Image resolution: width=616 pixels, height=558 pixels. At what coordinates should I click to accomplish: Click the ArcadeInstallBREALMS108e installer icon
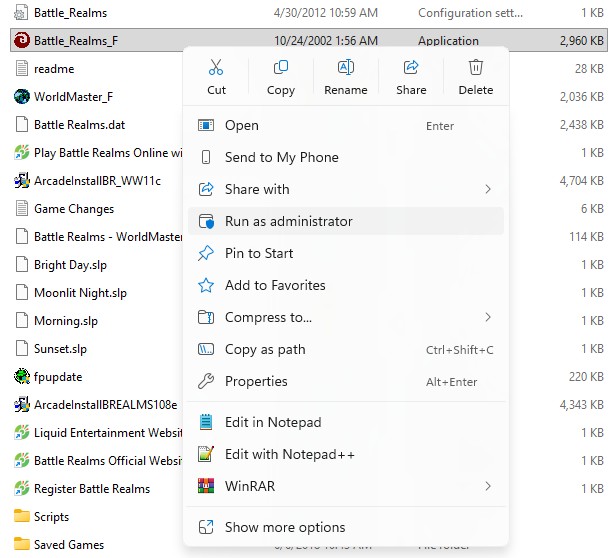point(22,404)
